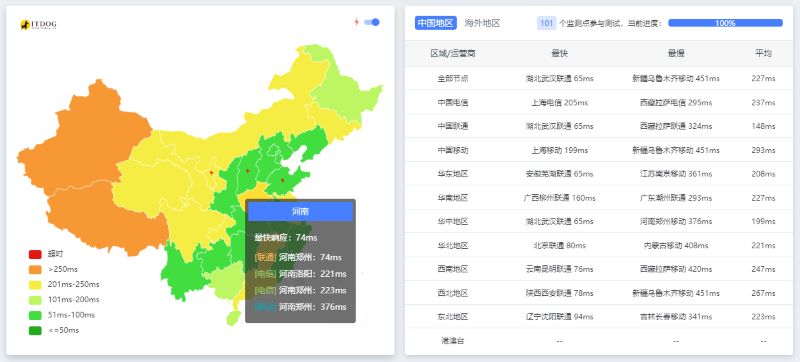Screen dimensions: 800x362
Task: Click 上海电信 205ms fastest cell
Action: pos(559,102)
